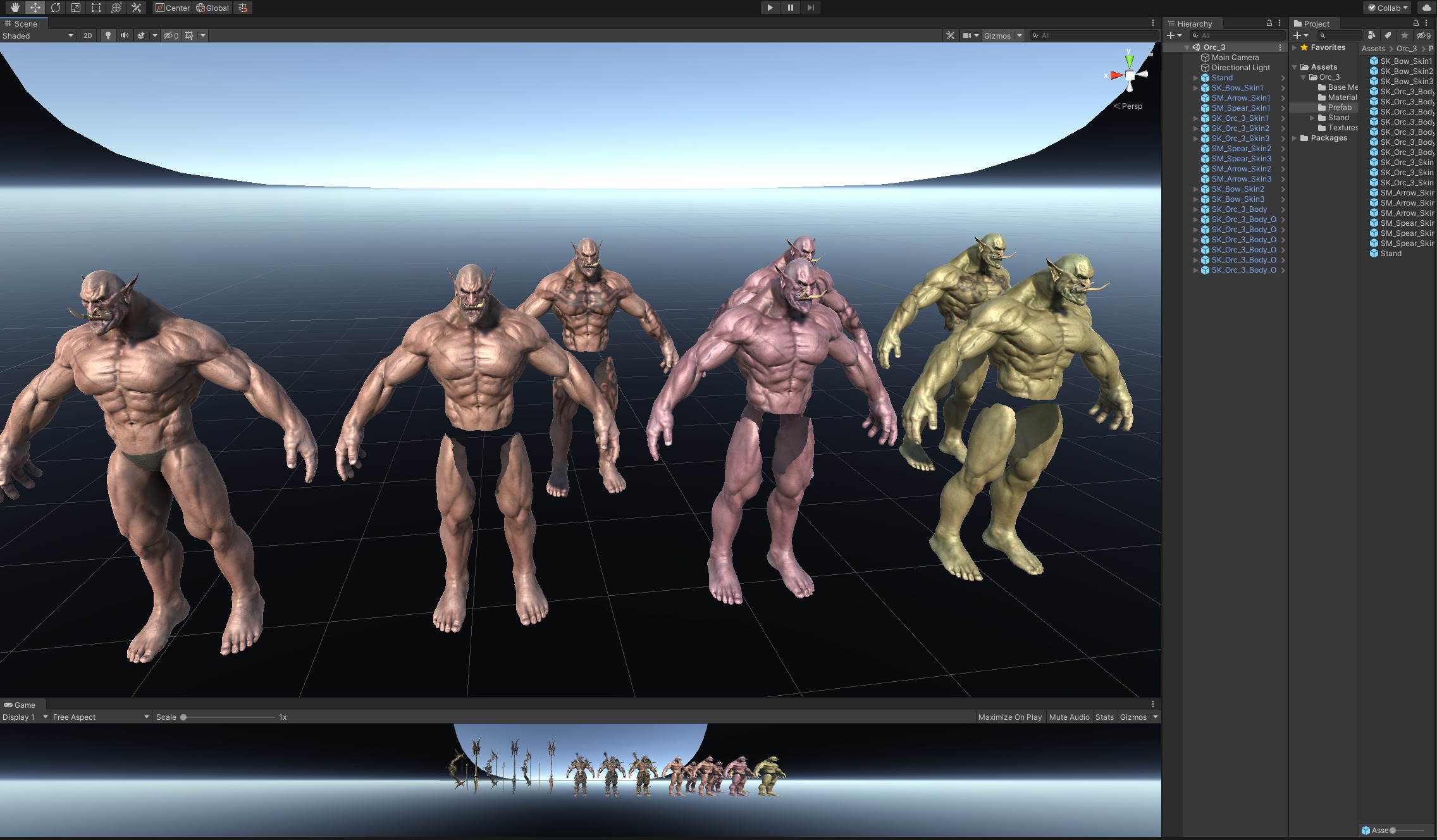
Task: Toggle scene lighting bulb icon
Action: pyautogui.click(x=108, y=35)
